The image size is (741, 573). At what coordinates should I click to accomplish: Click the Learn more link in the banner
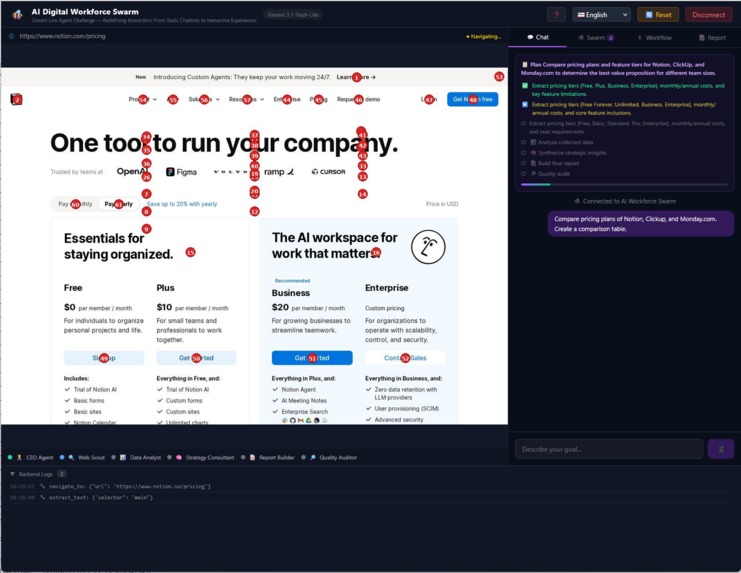[x=356, y=77]
